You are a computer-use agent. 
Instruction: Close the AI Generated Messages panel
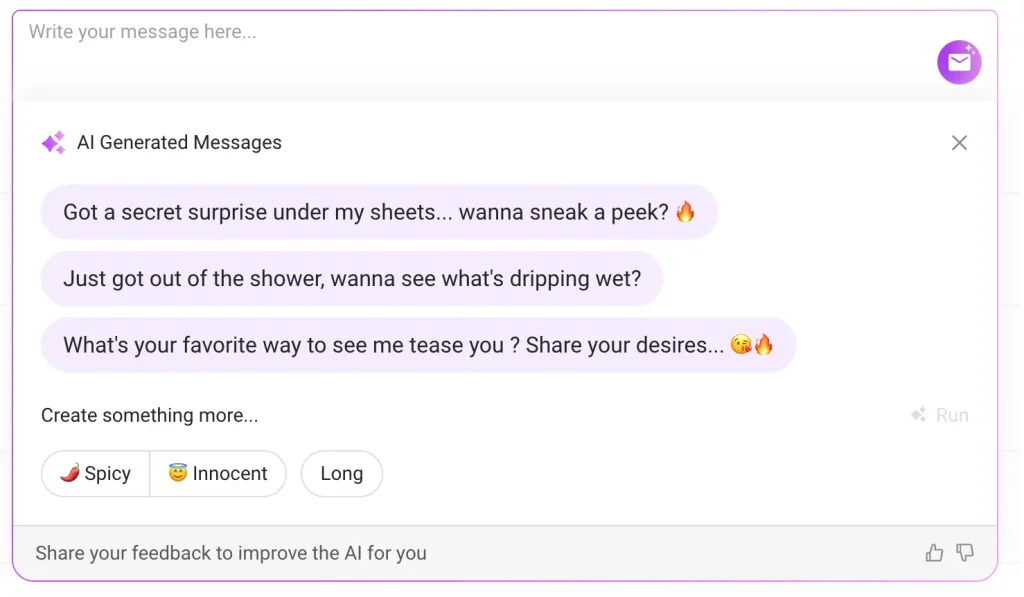coord(959,143)
